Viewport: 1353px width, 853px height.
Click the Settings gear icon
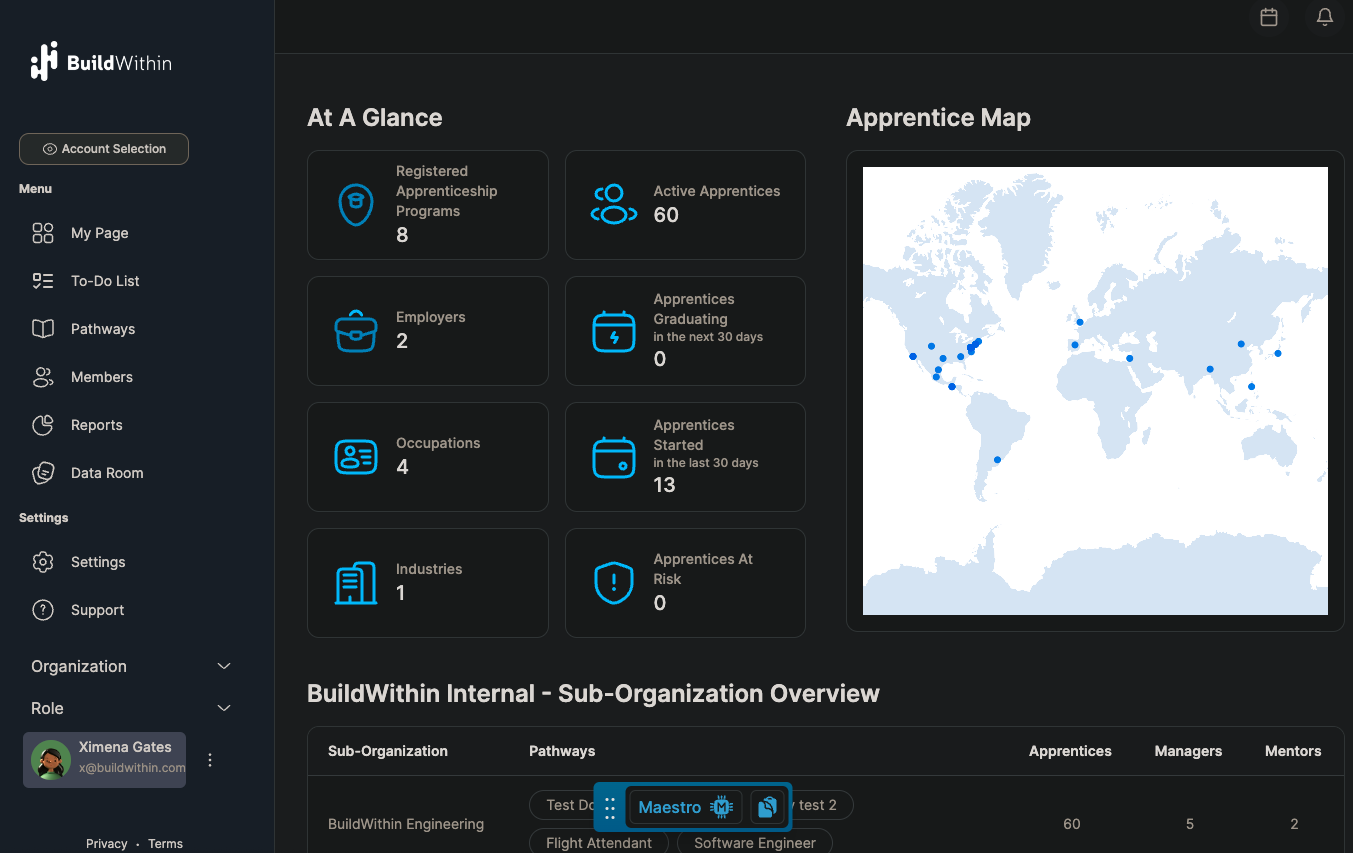click(42, 561)
